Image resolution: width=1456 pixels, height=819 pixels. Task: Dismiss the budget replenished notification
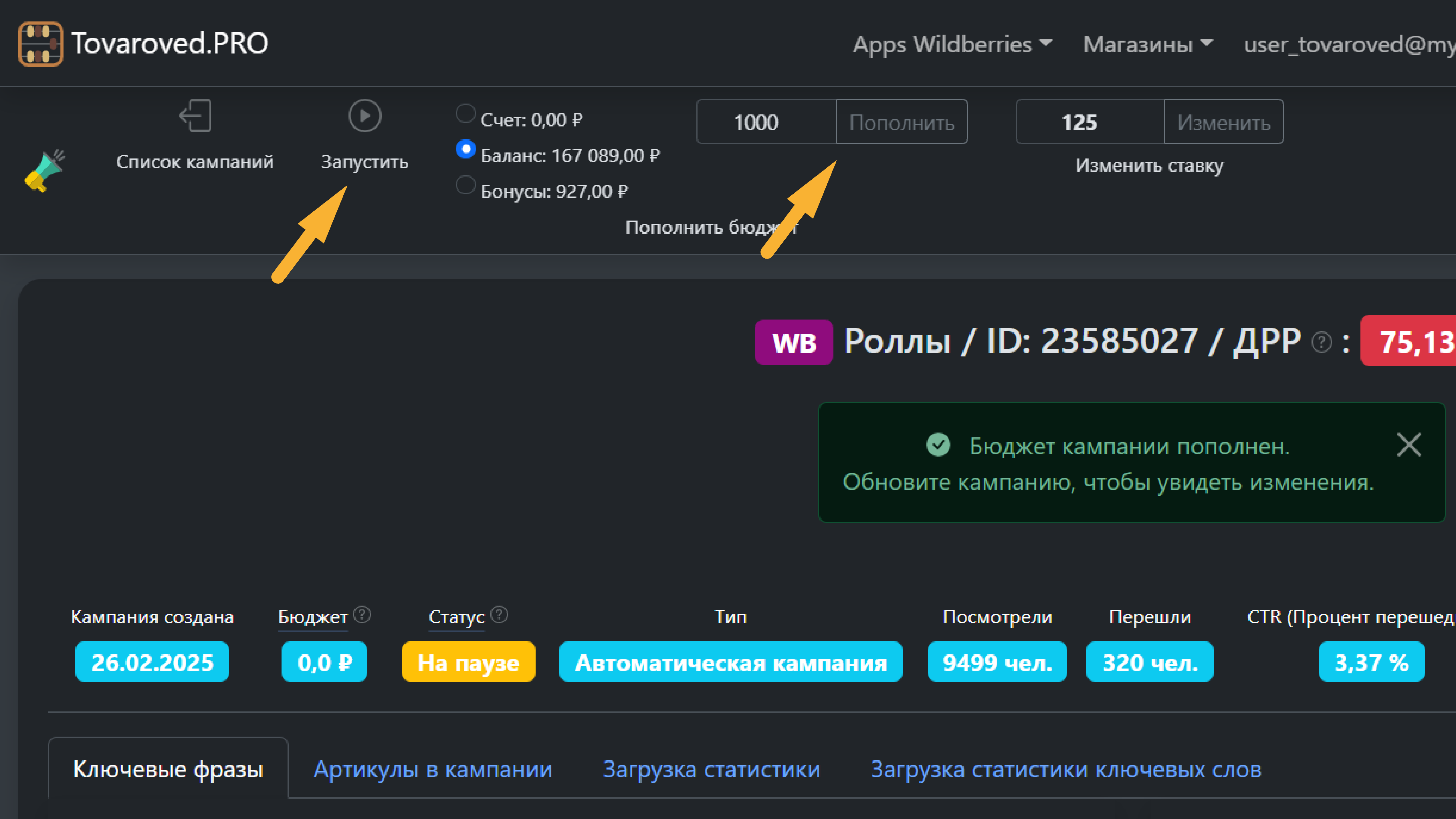pyautogui.click(x=1409, y=445)
